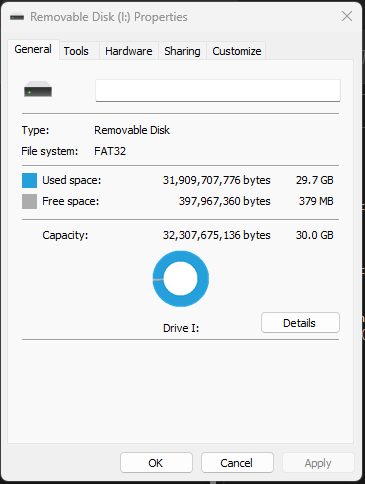Open the Hardware tab
365x484 pixels.
(x=129, y=51)
